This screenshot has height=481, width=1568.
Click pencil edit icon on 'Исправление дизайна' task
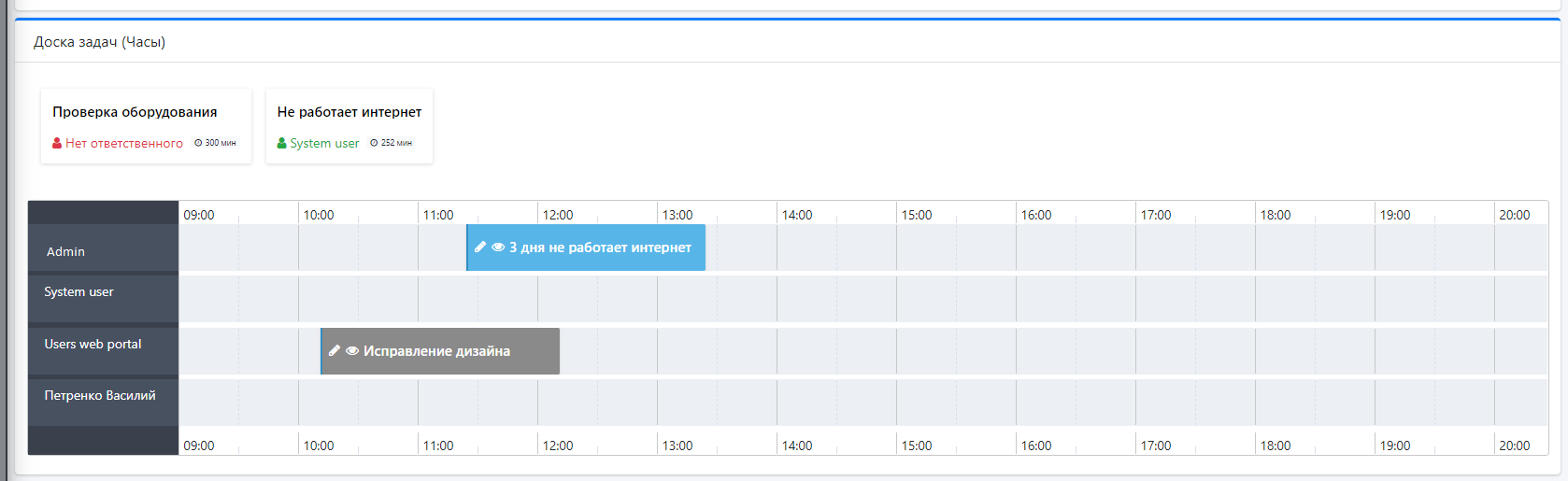[335, 351]
